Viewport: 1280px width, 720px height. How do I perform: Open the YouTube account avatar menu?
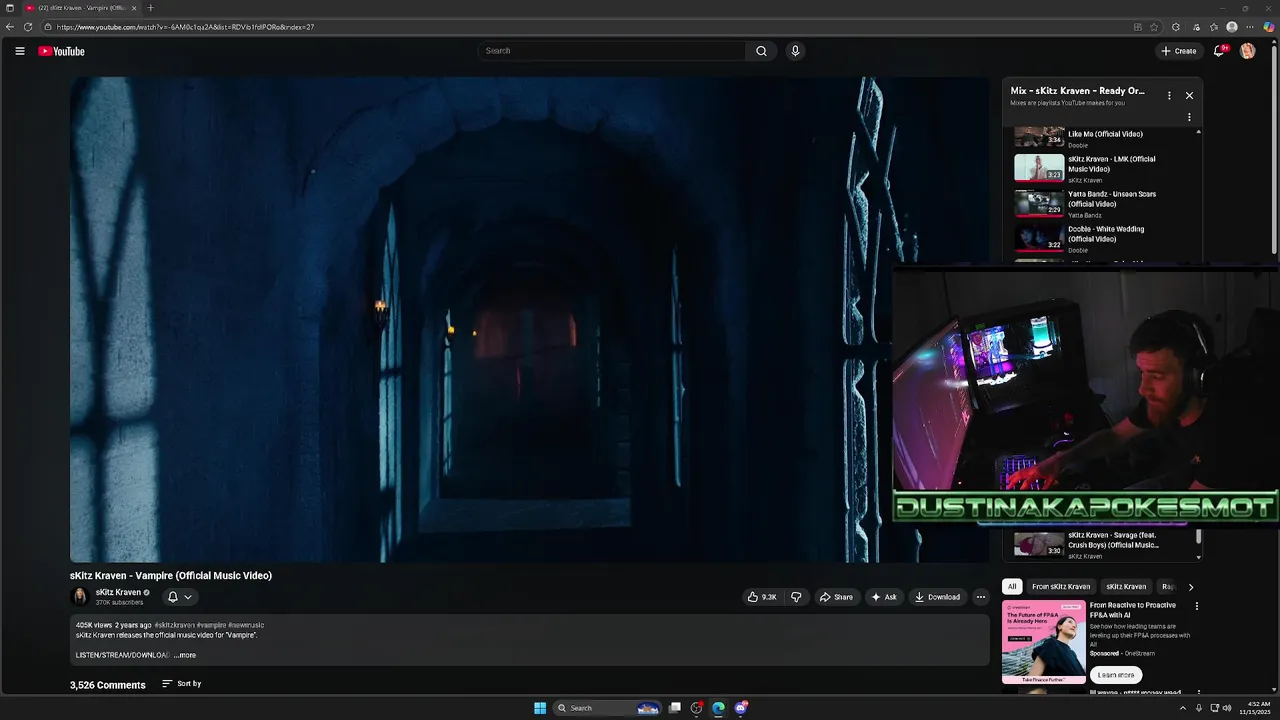(1247, 51)
